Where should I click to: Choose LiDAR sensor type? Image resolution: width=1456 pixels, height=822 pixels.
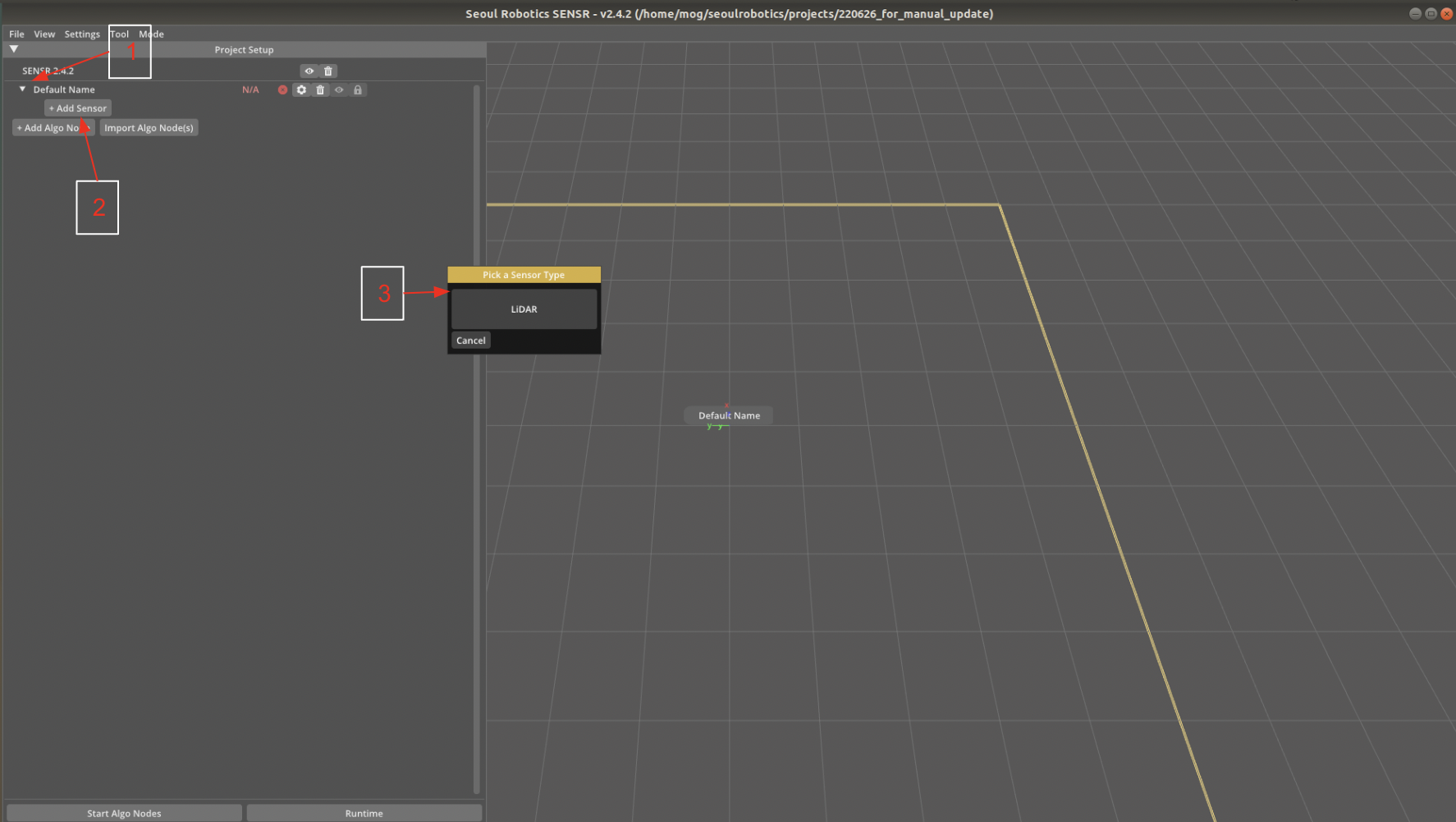coord(524,309)
